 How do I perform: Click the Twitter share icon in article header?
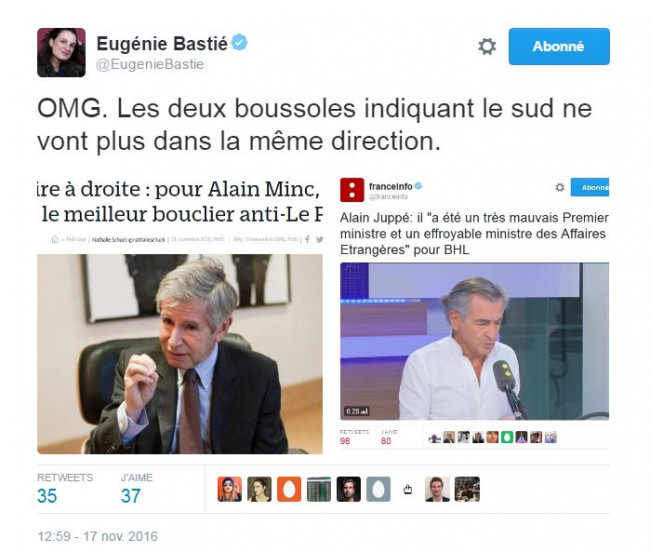(x=319, y=239)
